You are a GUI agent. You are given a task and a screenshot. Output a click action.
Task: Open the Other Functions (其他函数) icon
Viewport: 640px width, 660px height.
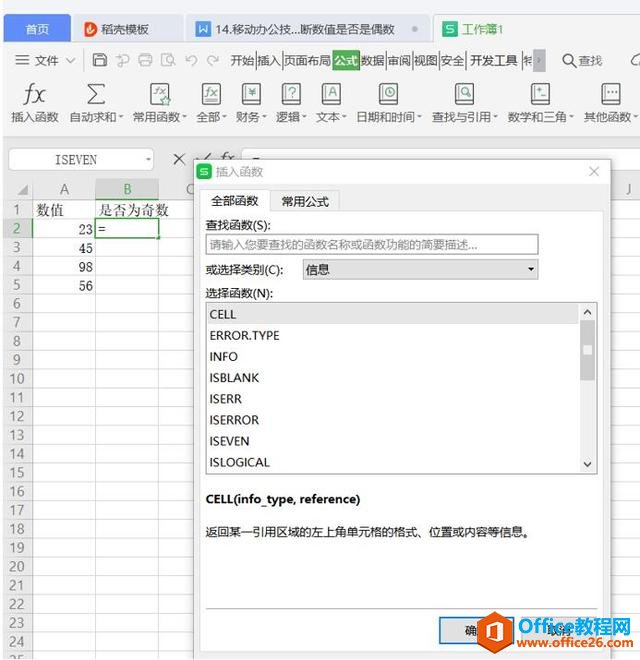point(611,94)
